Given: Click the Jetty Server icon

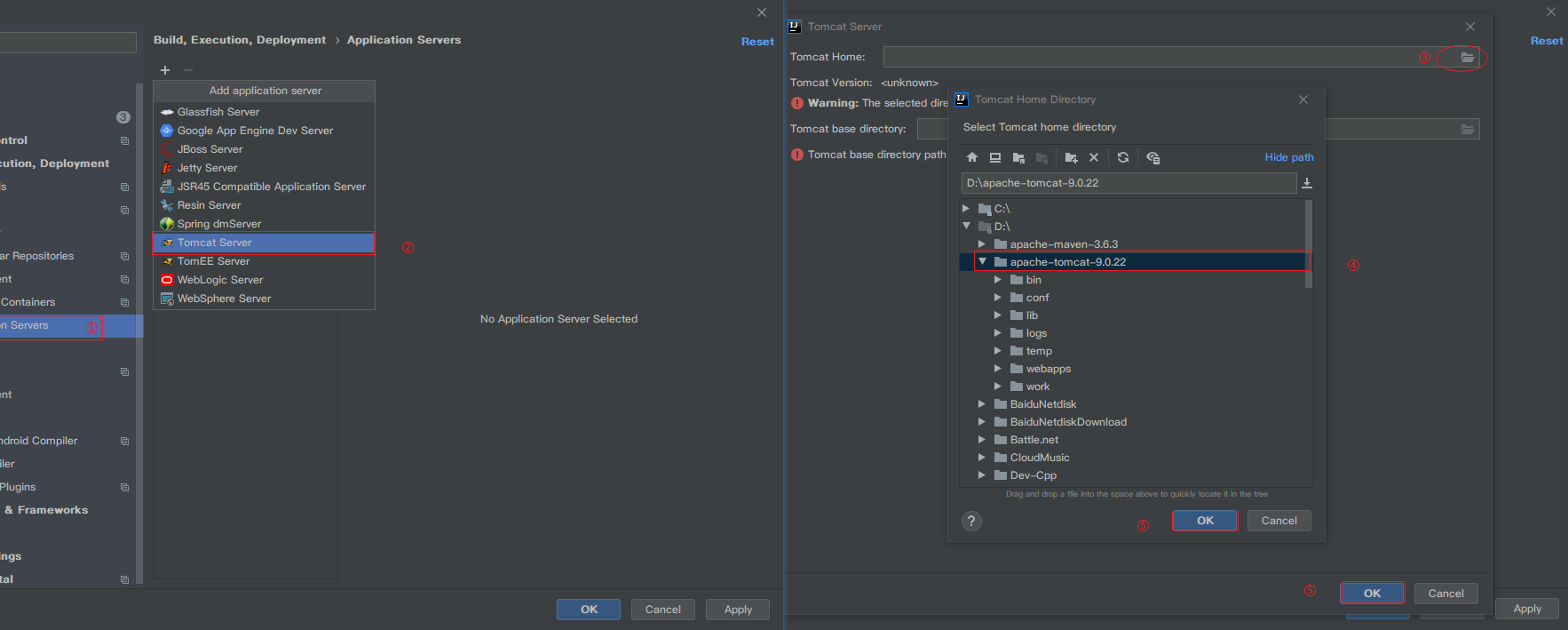Looking at the screenshot, I should 167,168.
